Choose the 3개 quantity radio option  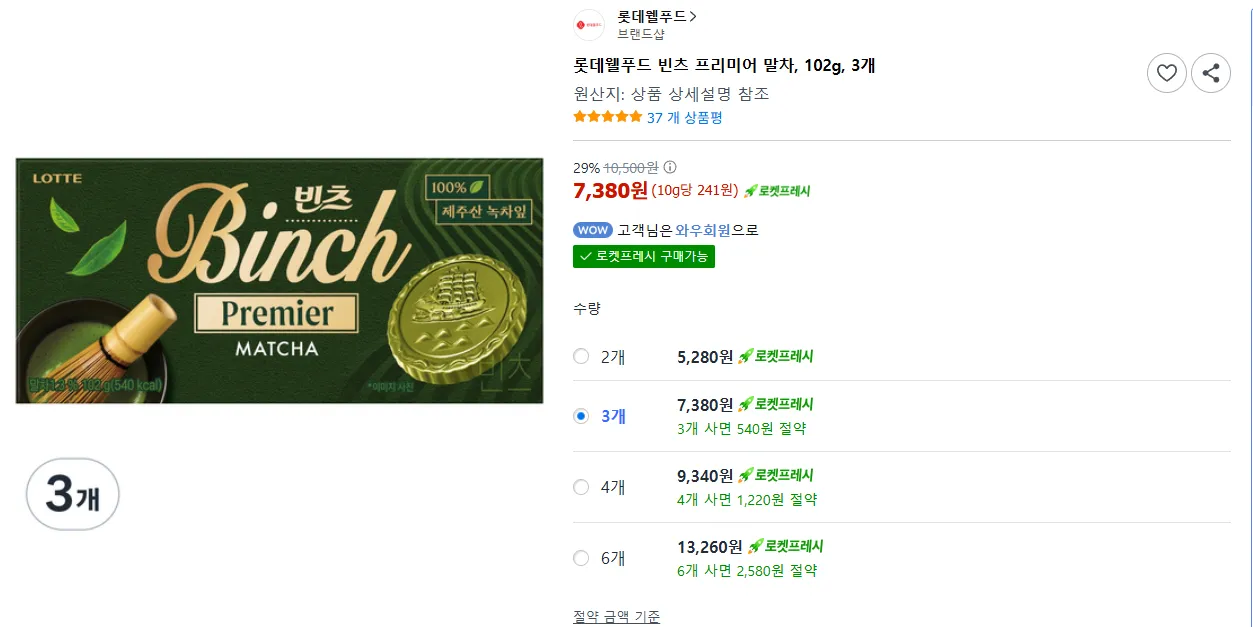[x=581, y=416]
